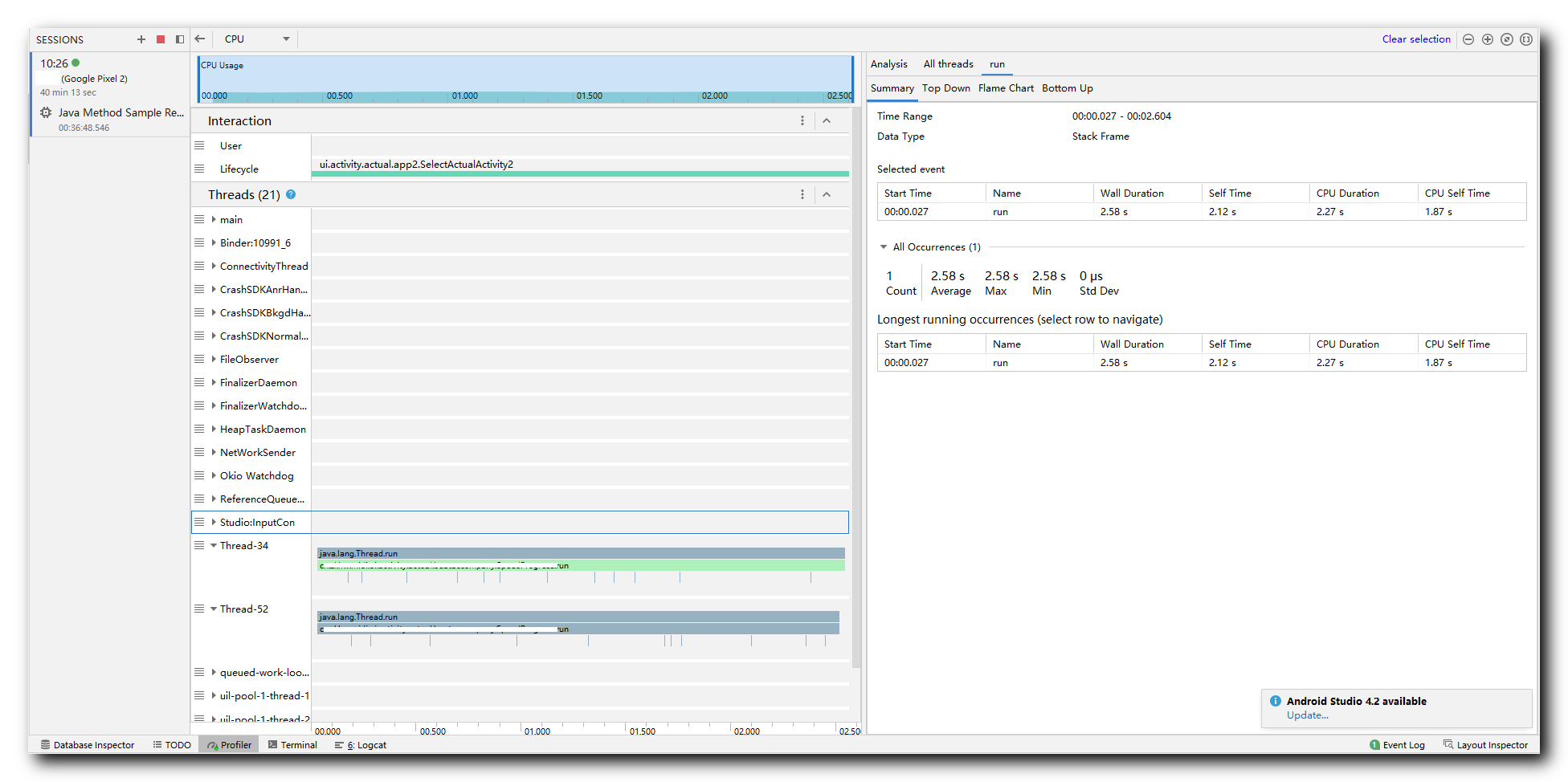The image size is (1568, 782).
Task: Open the Flame Chart tab
Action: point(1006,88)
